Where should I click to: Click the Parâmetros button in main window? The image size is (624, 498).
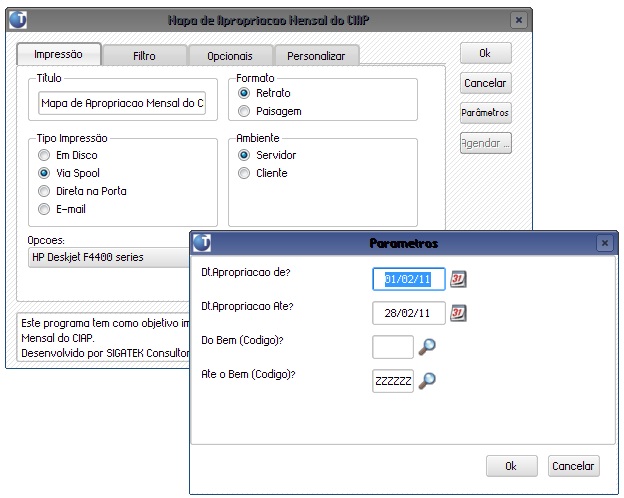[x=485, y=113]
